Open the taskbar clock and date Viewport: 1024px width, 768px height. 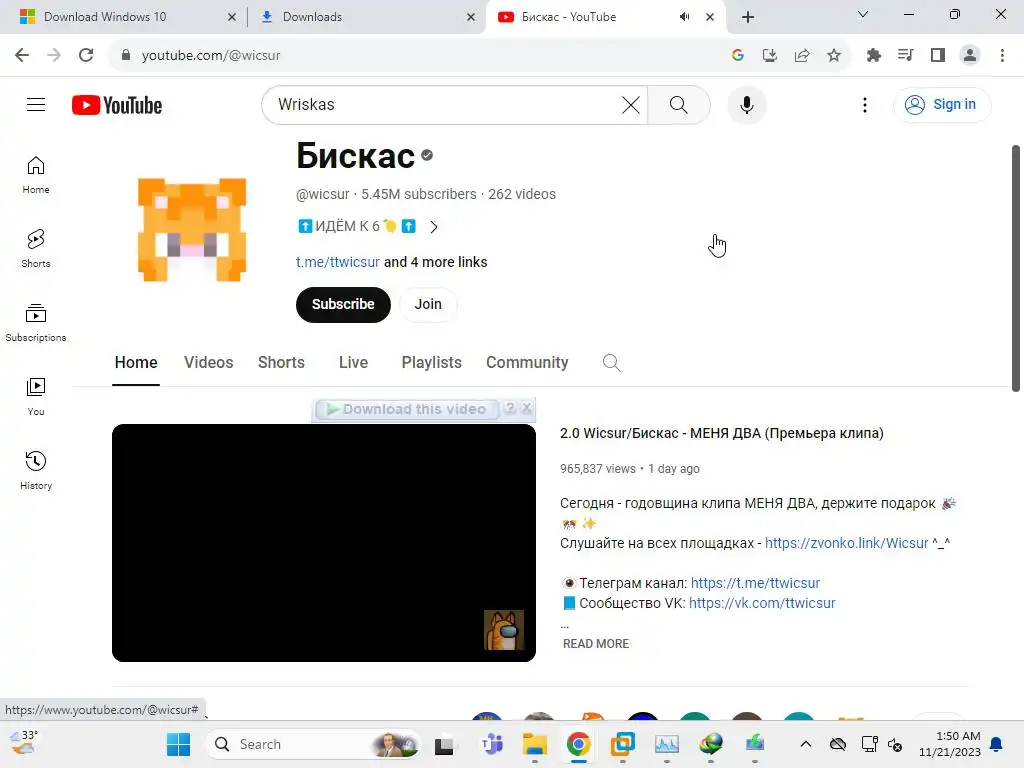(x=950, y=744)
